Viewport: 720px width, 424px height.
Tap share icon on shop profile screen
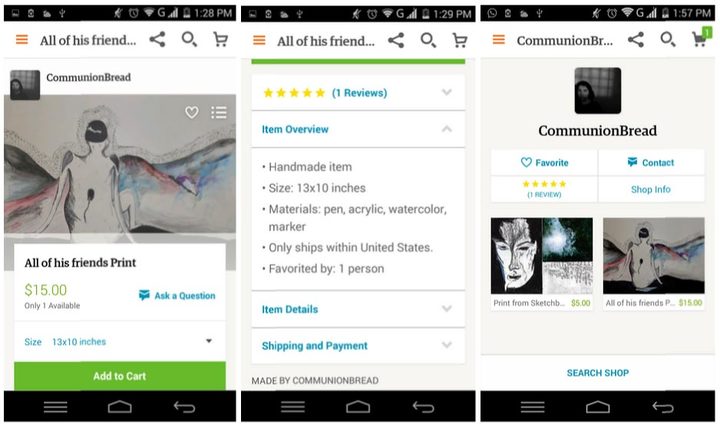(636, 40)
